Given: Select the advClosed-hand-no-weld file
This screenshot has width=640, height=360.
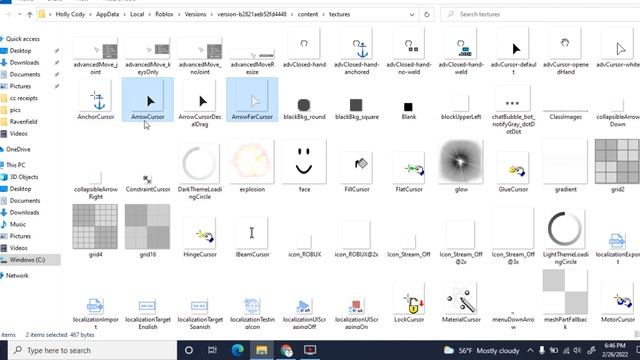Looking at the screenshot, I should [x=409, y=52].
